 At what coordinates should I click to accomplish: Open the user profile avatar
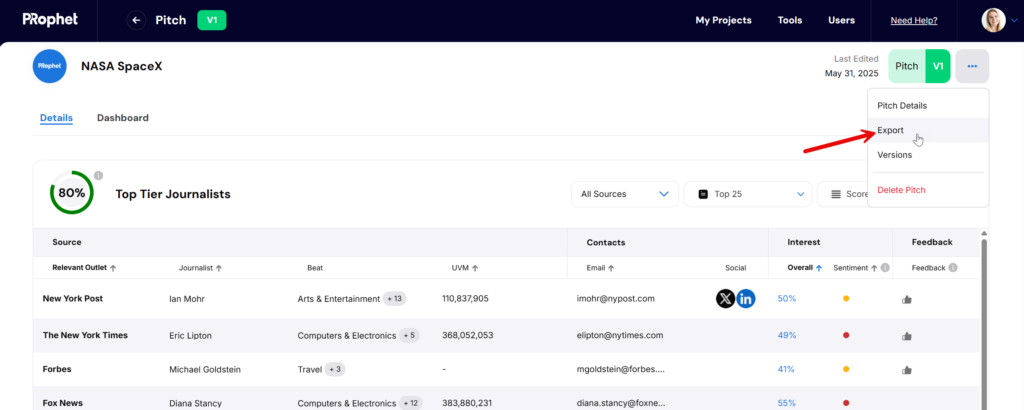pyautogui.click(x=993, y=20)
